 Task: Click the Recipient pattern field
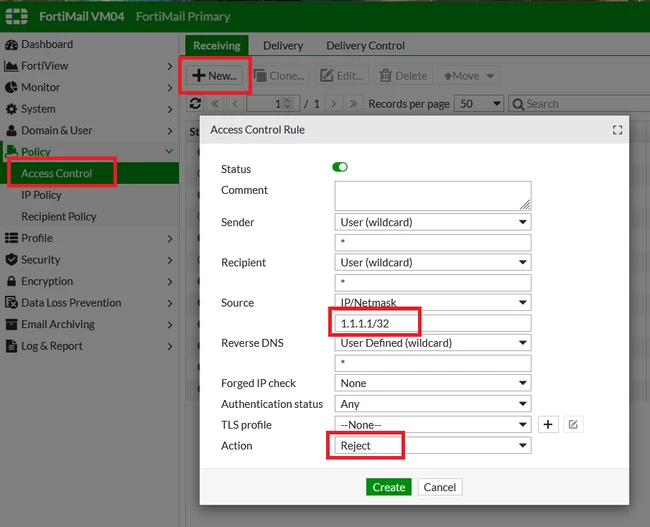(x=433, y=282)
